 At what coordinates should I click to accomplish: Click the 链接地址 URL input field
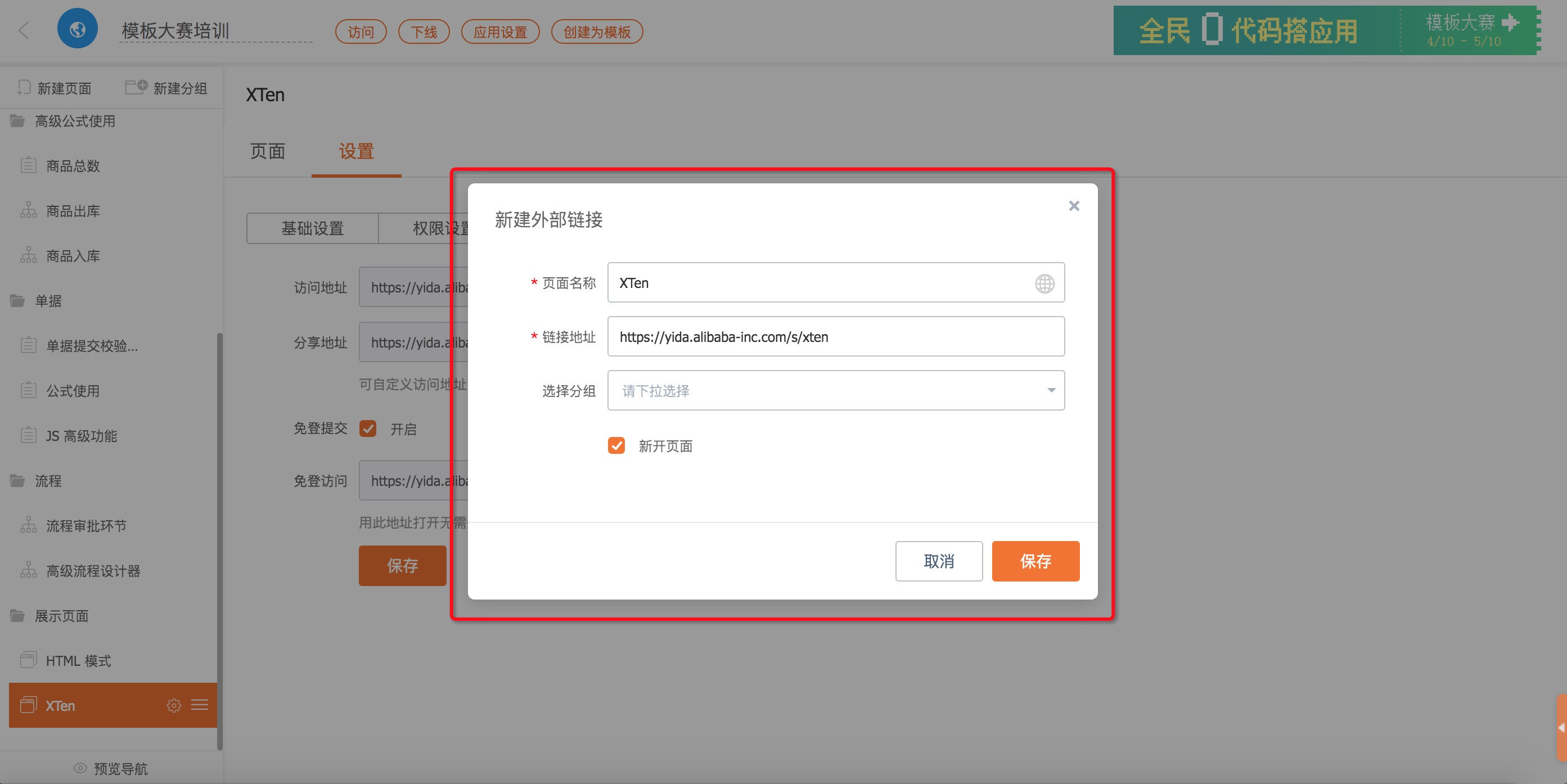pos(835,336)
